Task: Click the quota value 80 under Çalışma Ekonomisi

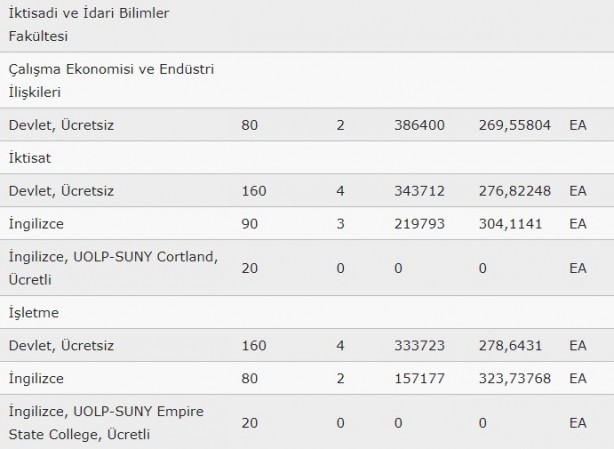Action: pyautogui.click(x=249, y=125)
